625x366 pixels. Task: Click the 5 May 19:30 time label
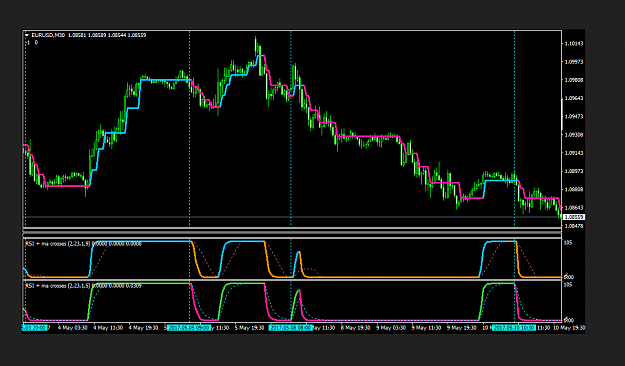[249, 328]
